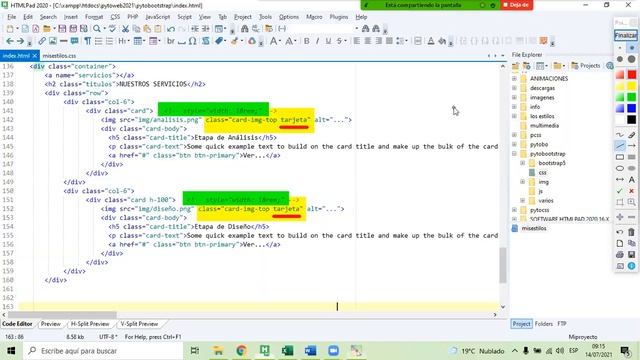Click the Insert hyperlink chain icon
640x360 pixels.
coord(42,41)
